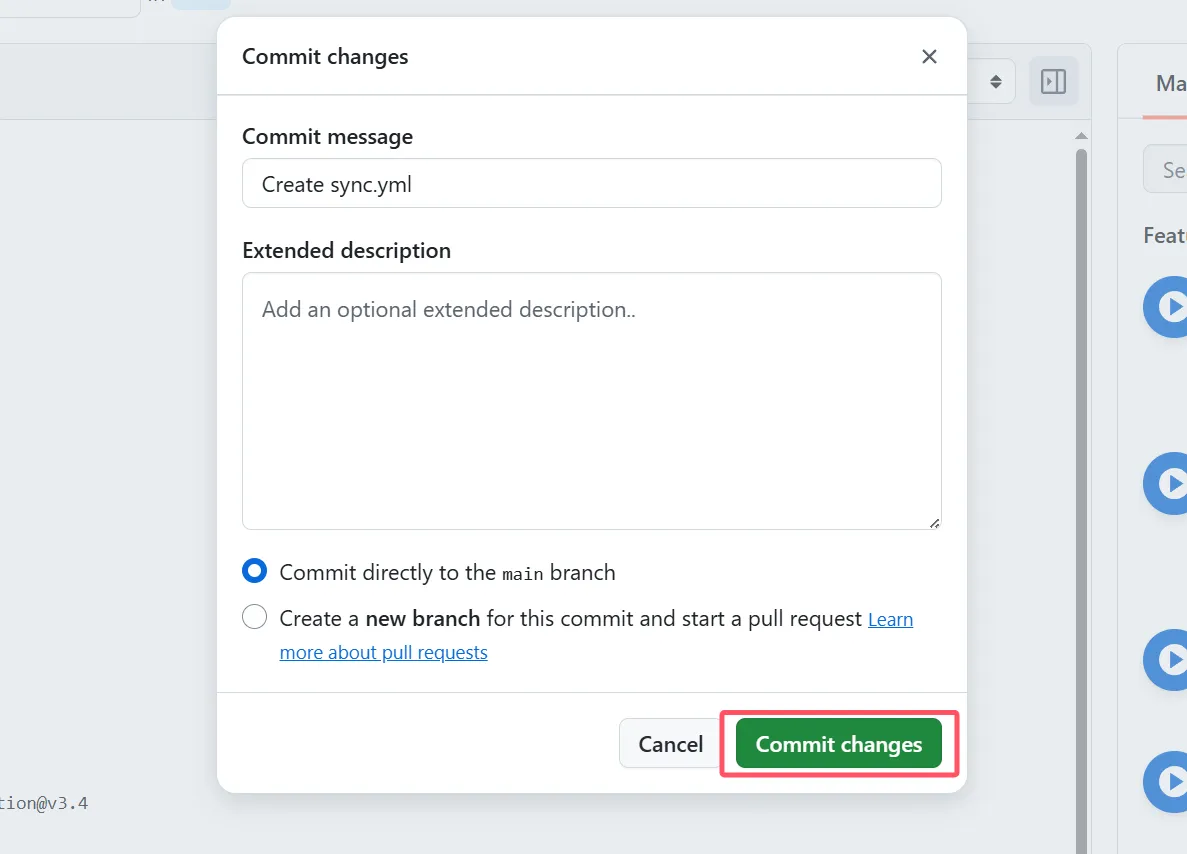
Task: Grab the textarea resize handle corner
Action: pyautogui.click(x=934, y=522)
